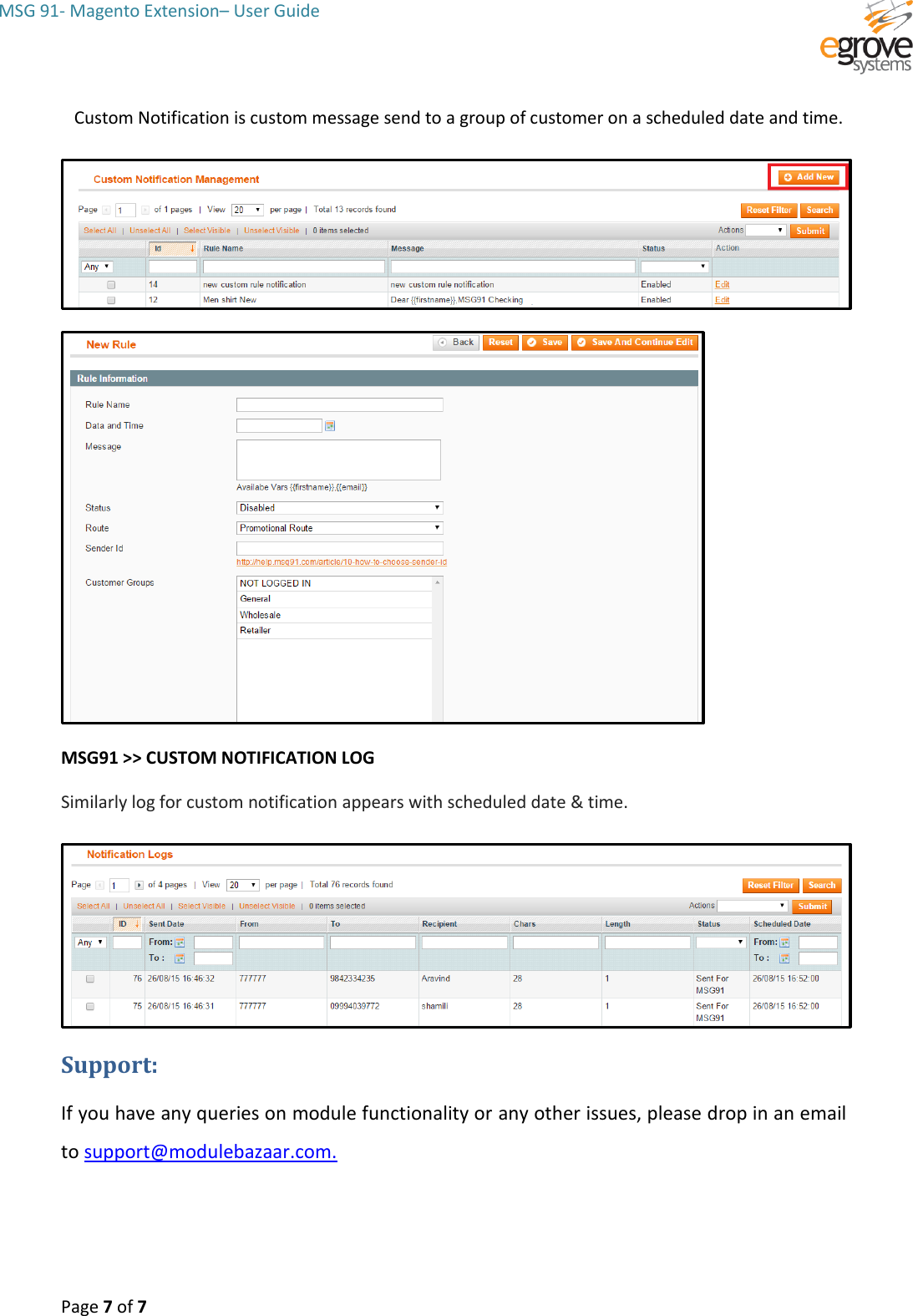Image resolution: width=913 pixels, height=1316 pixels.
Task: Sort by Sent Date column header
Action: point(166,924)
